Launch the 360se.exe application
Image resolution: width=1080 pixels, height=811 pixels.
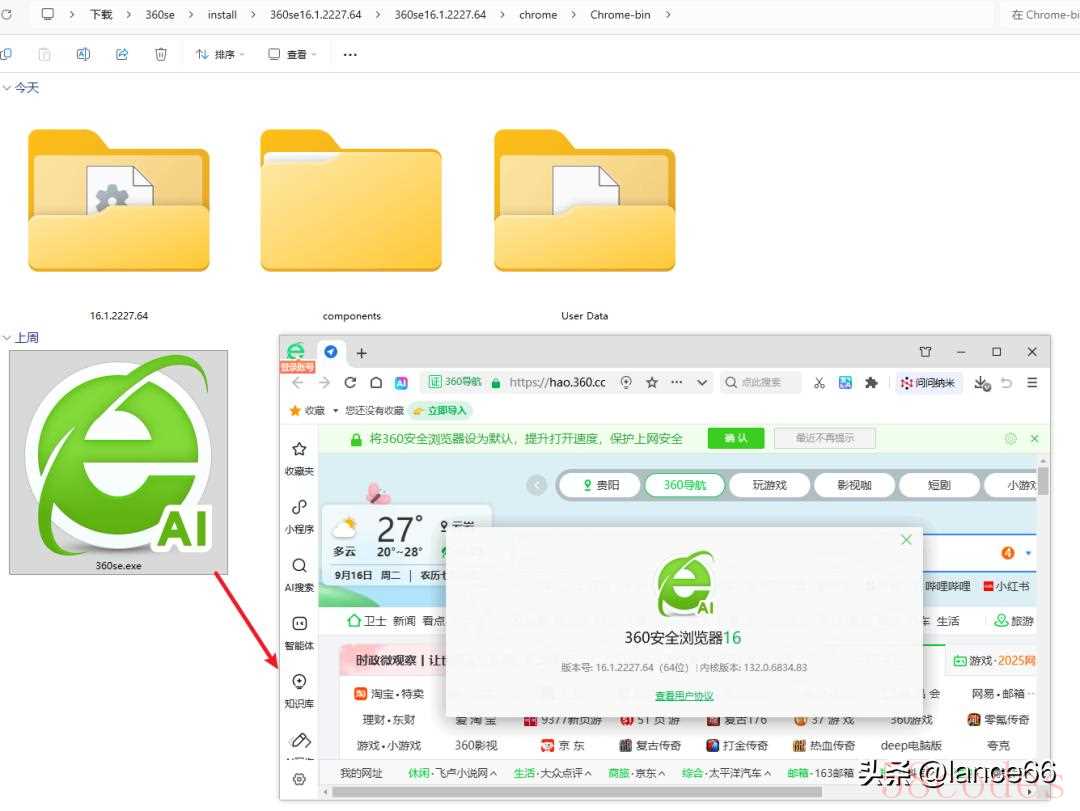[118, 462]
